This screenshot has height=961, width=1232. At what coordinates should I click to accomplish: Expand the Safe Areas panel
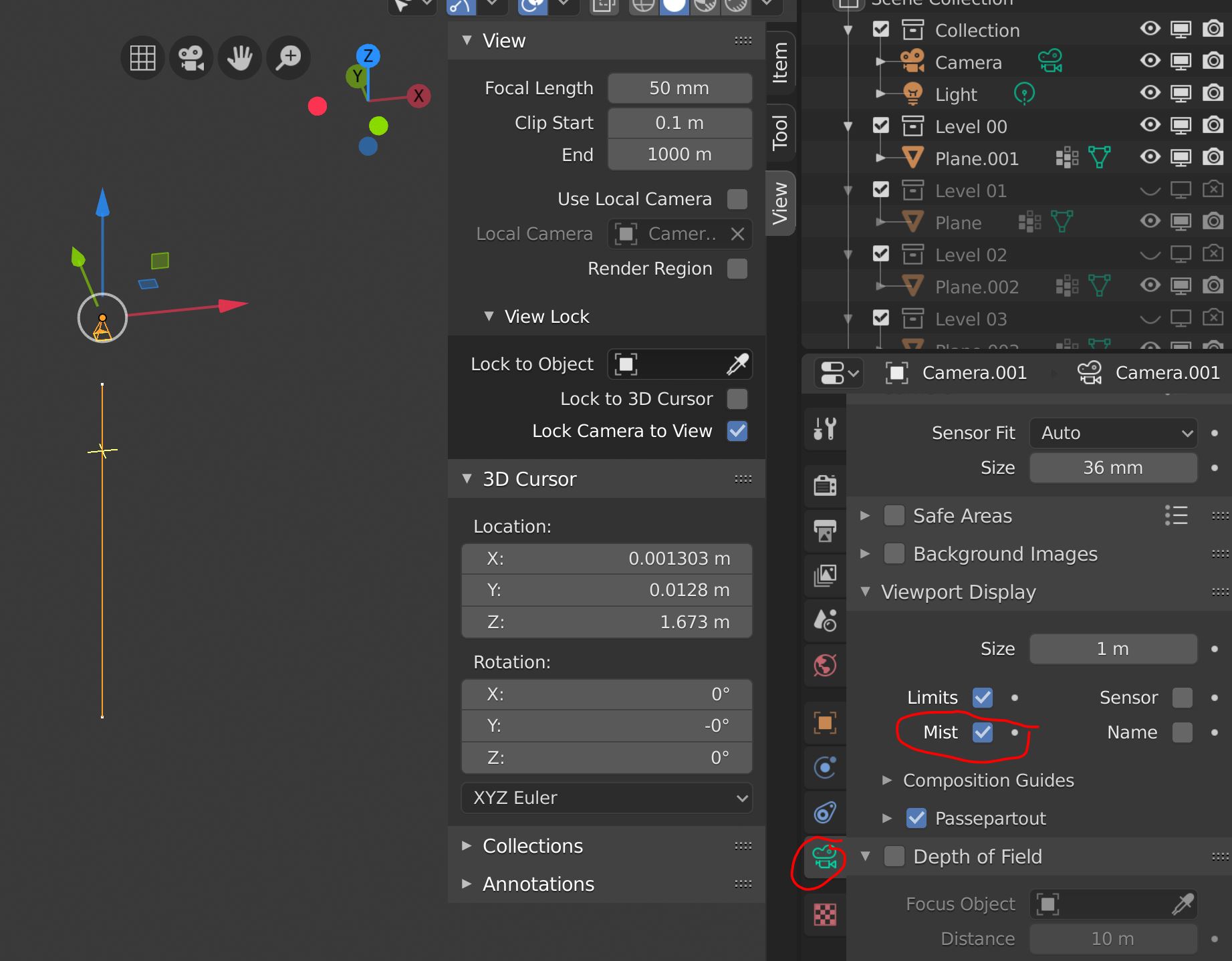point(865,516)
